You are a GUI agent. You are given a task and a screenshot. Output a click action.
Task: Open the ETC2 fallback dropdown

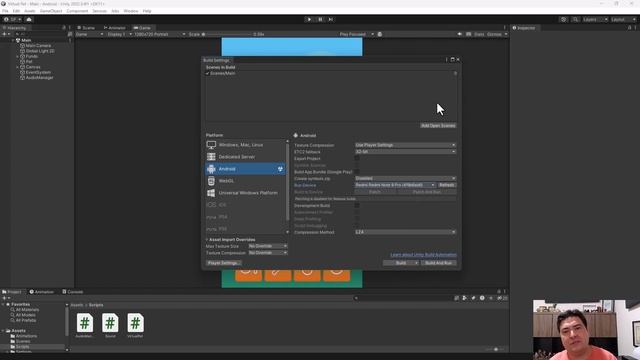click(405, 151)
